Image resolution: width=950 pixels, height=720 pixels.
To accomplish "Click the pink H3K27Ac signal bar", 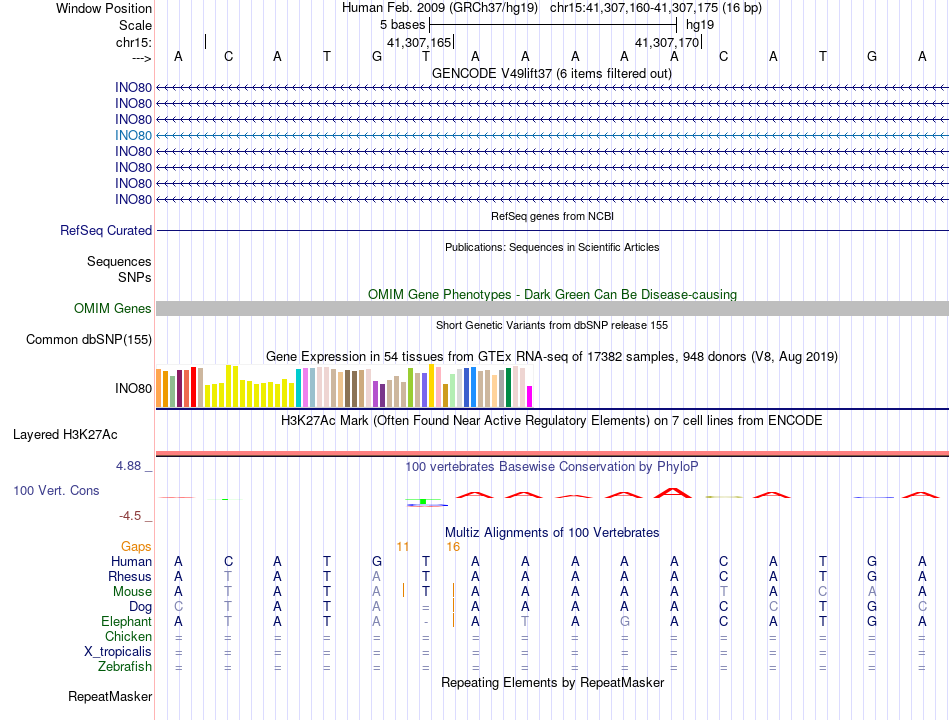I will point(552,453).
